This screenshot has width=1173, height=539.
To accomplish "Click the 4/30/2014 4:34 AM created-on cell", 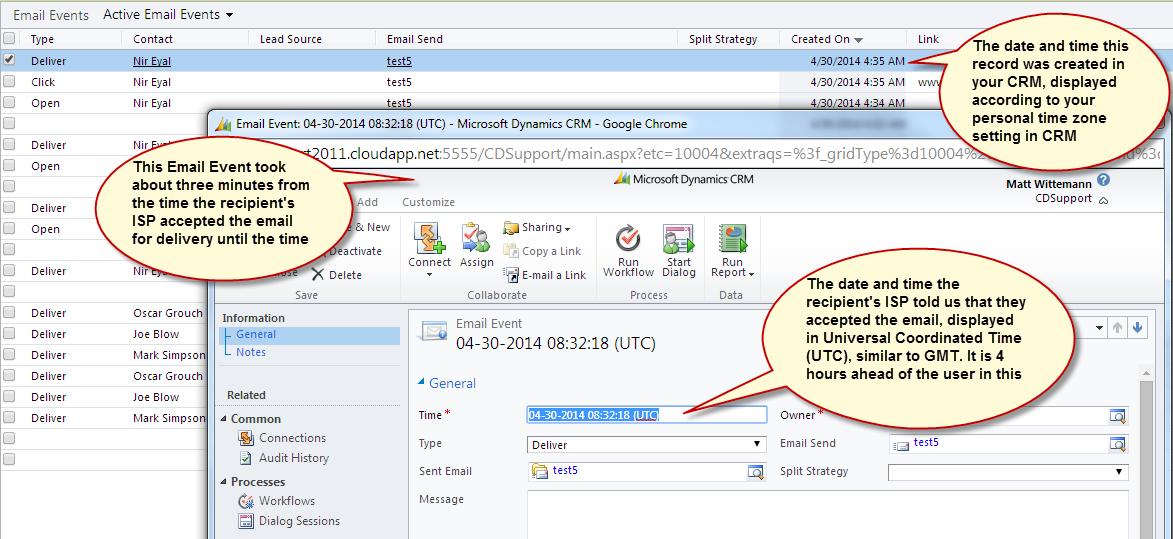I will pos(857,102).
